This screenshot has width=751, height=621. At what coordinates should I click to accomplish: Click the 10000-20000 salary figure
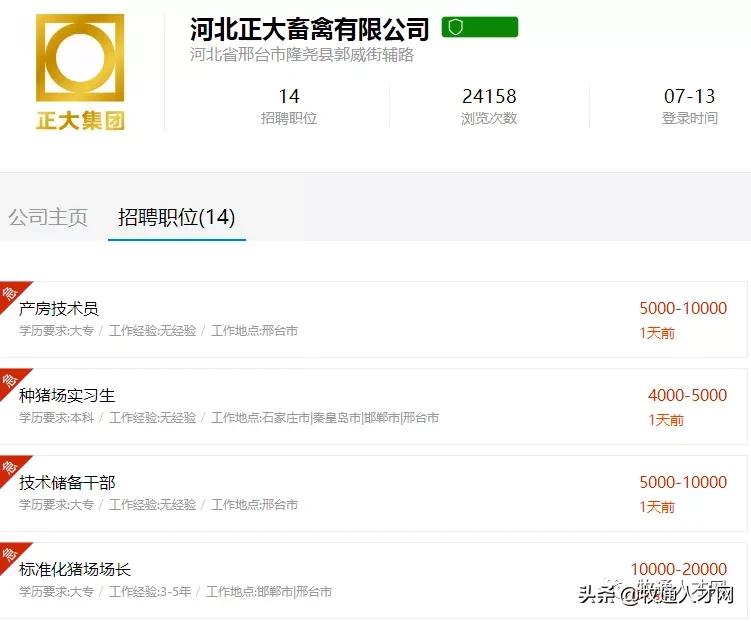(679, 569)
